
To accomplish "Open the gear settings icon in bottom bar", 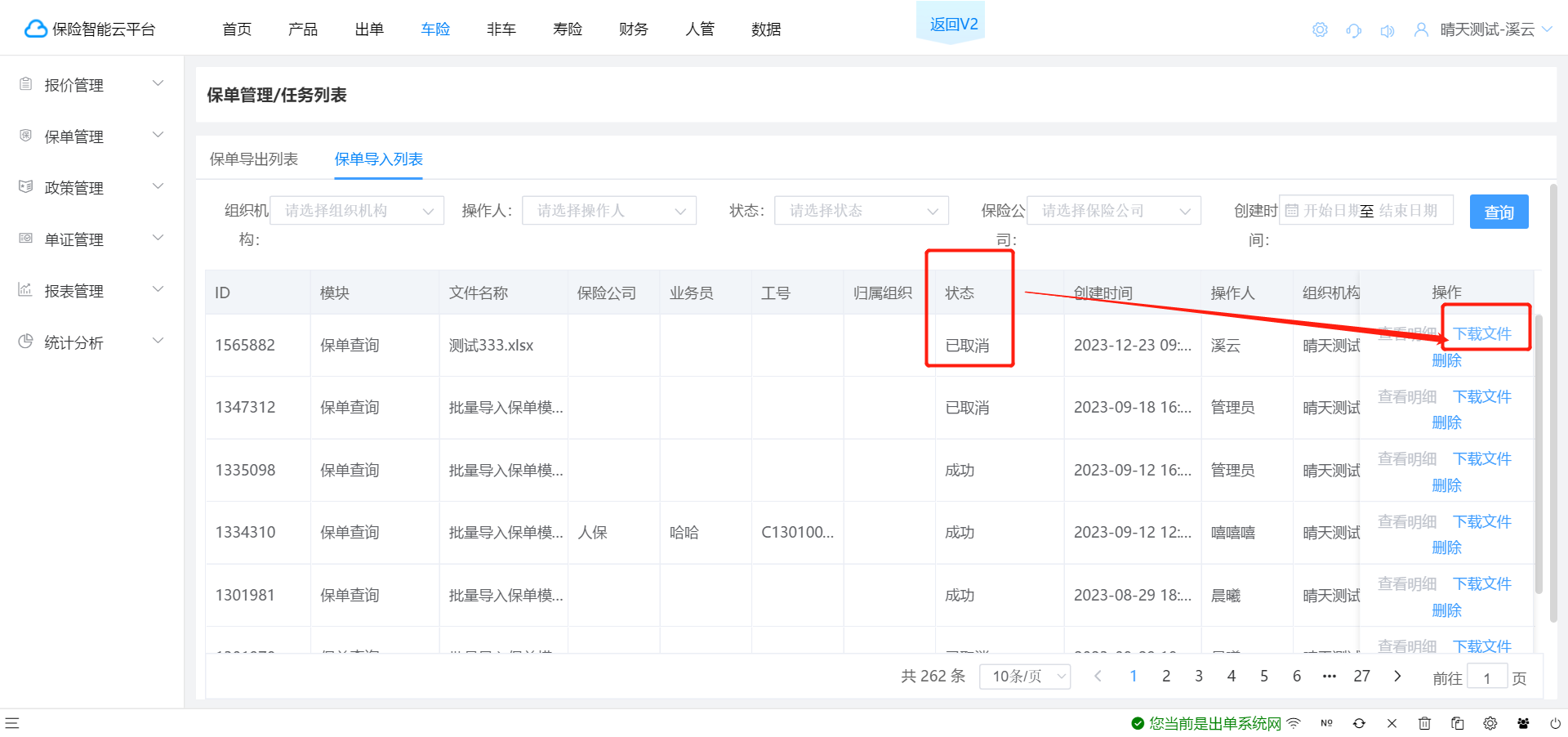I will pyautogui.click(x=1490, y=723).
